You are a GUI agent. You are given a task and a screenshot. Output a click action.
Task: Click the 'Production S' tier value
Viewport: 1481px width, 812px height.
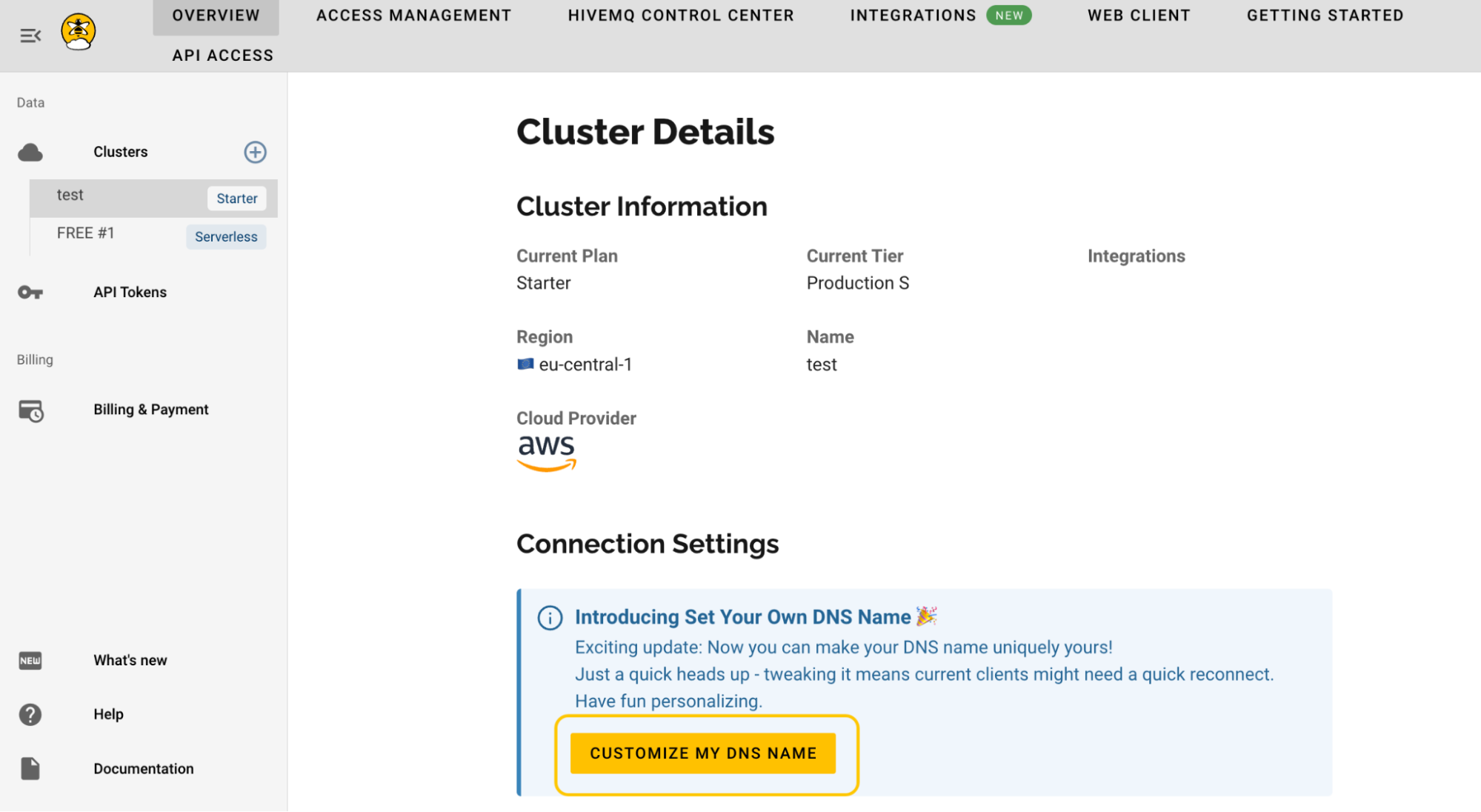tap(857, 283)
